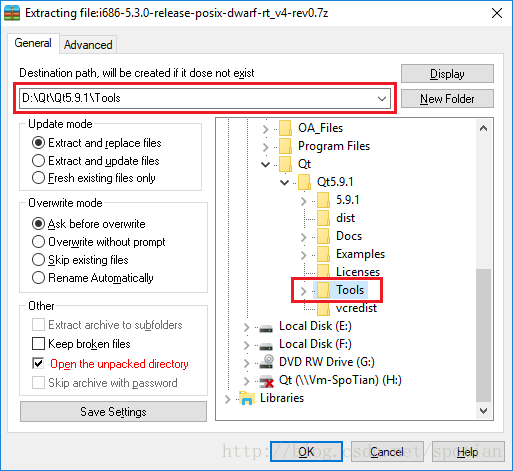Image resolution: width=513 pixels, height=471 pixels.
Task: Expand the DVD RW Drive (G:) node
Action: click(247, 363)
